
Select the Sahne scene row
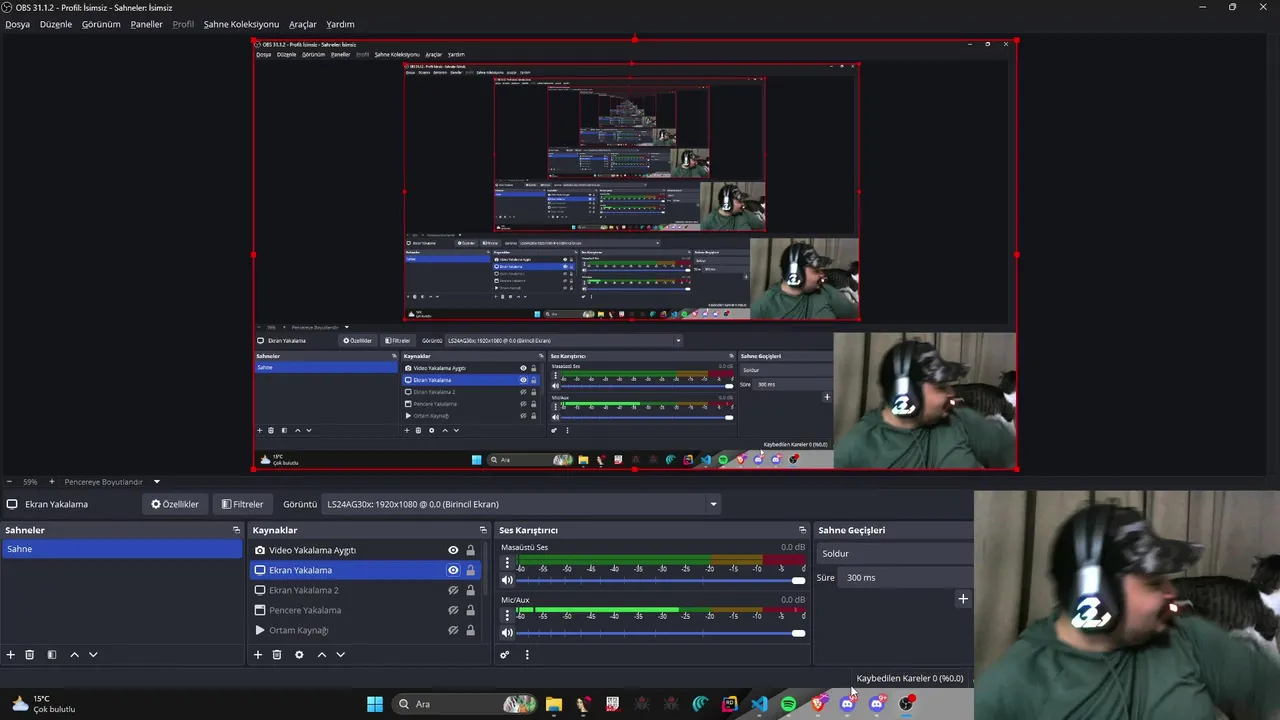122,549
